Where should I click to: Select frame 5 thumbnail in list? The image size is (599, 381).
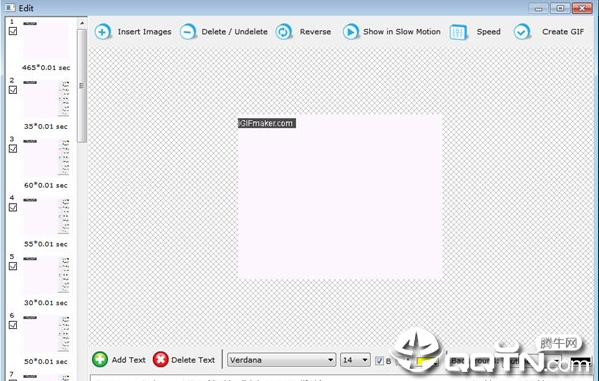[46, 275]
